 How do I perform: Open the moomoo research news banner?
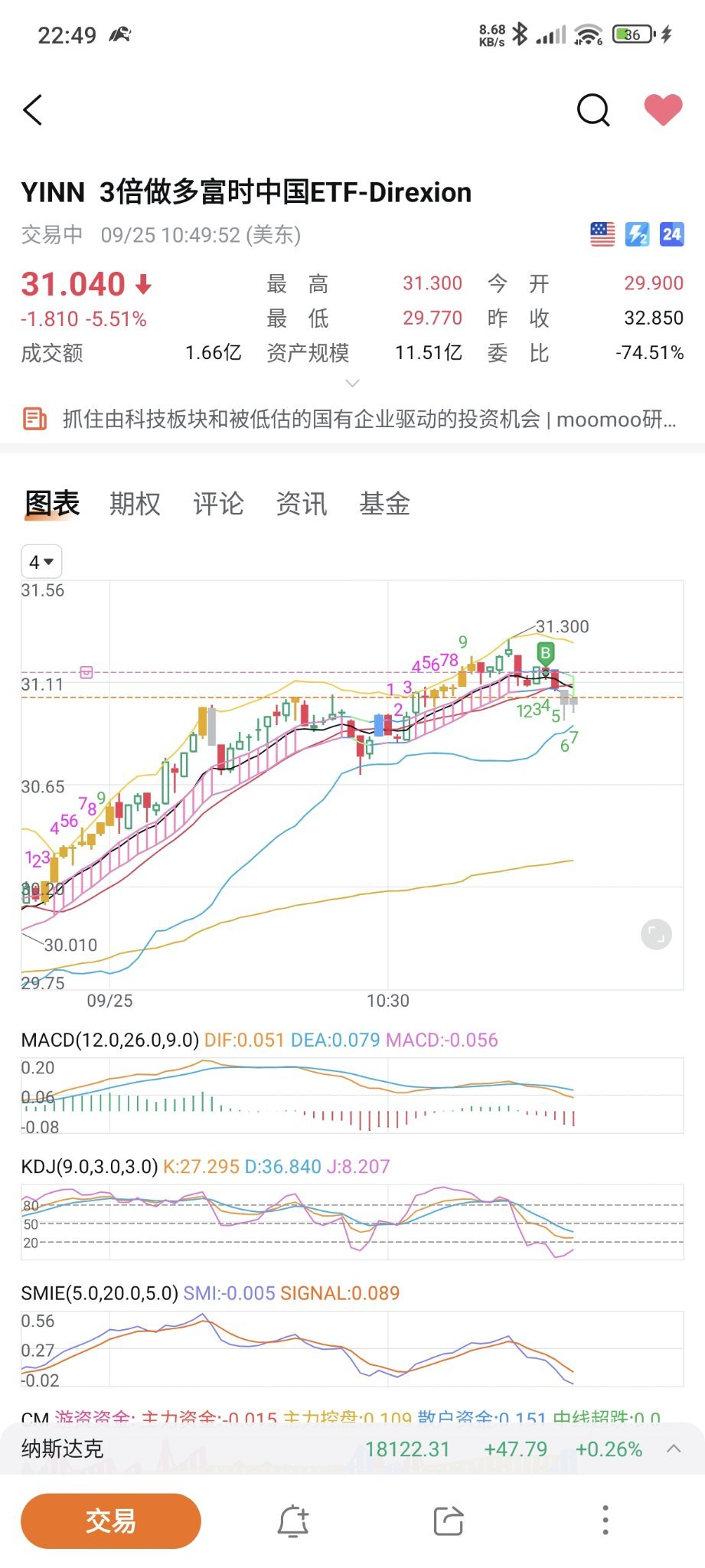352,420
